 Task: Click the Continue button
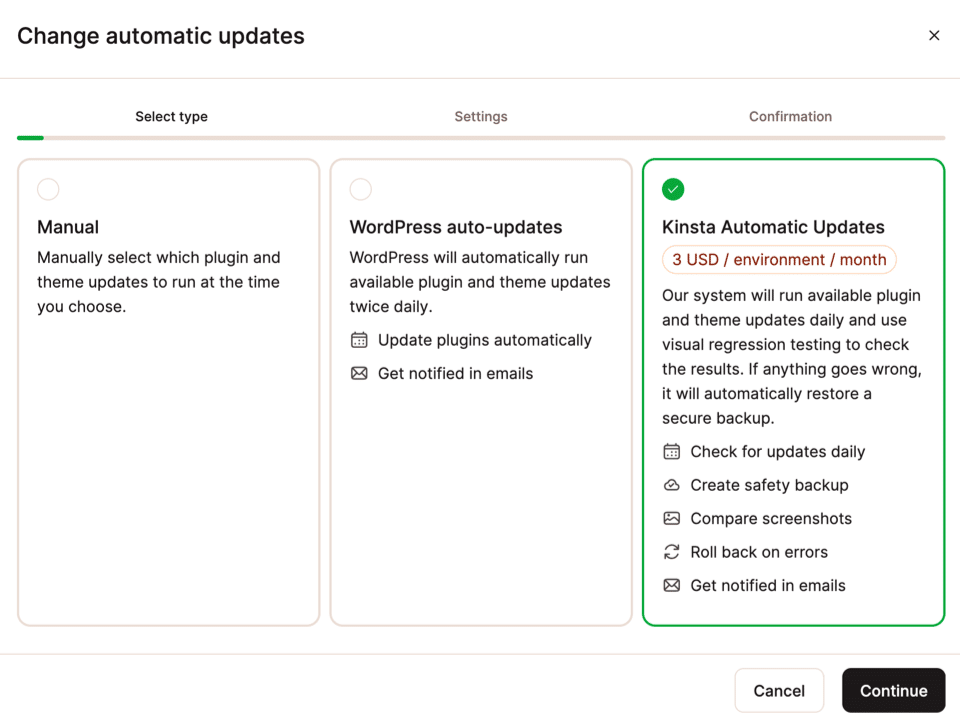[893, 690]
